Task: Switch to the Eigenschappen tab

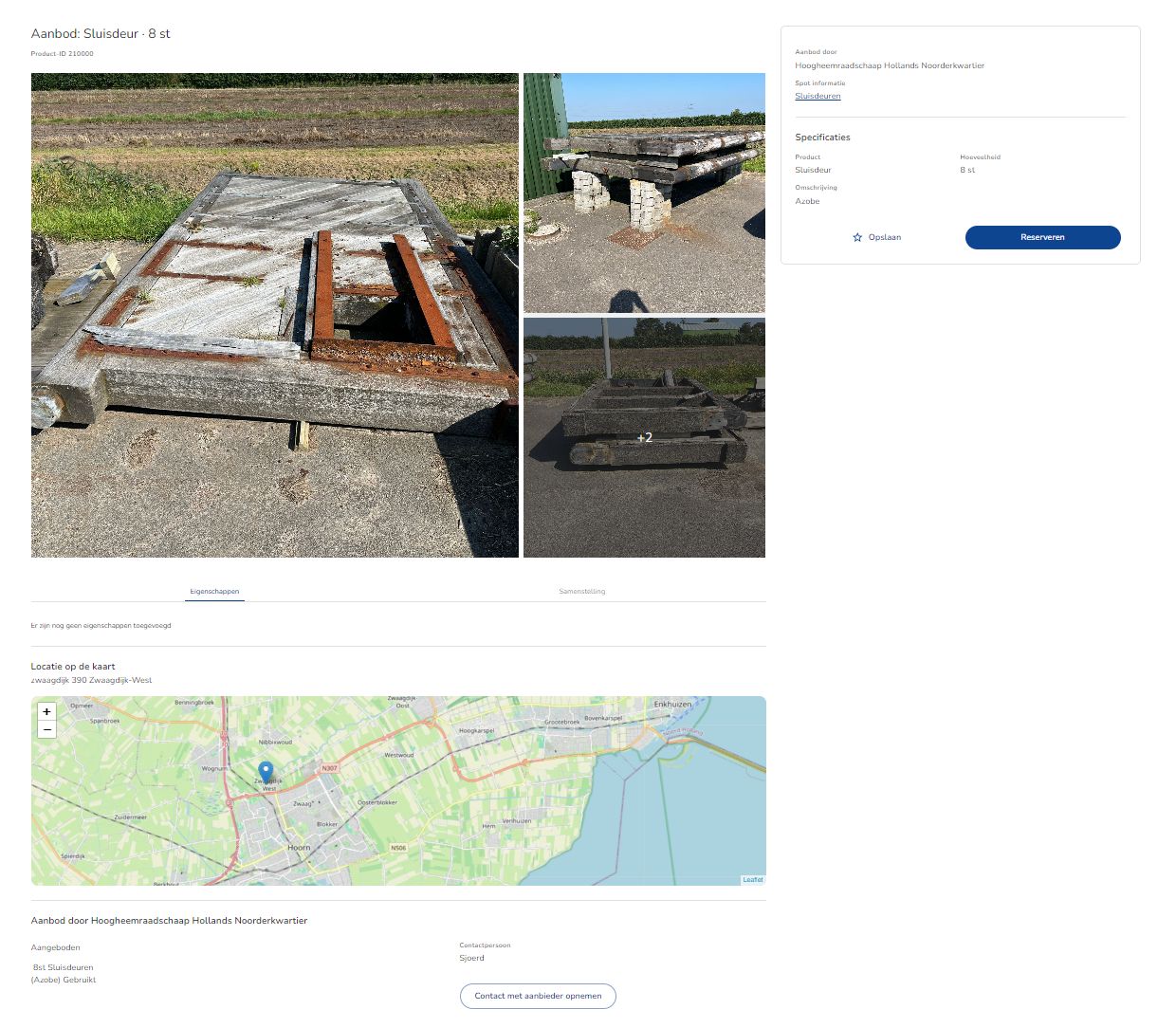Action: point(214,591)
